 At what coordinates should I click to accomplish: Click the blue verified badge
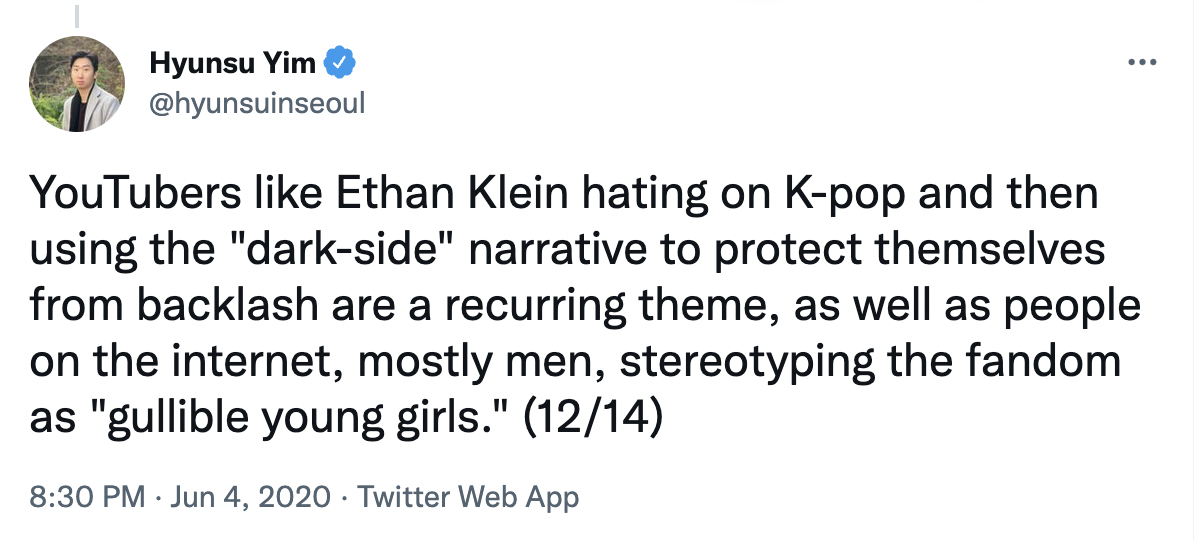(x=340, y=62)
